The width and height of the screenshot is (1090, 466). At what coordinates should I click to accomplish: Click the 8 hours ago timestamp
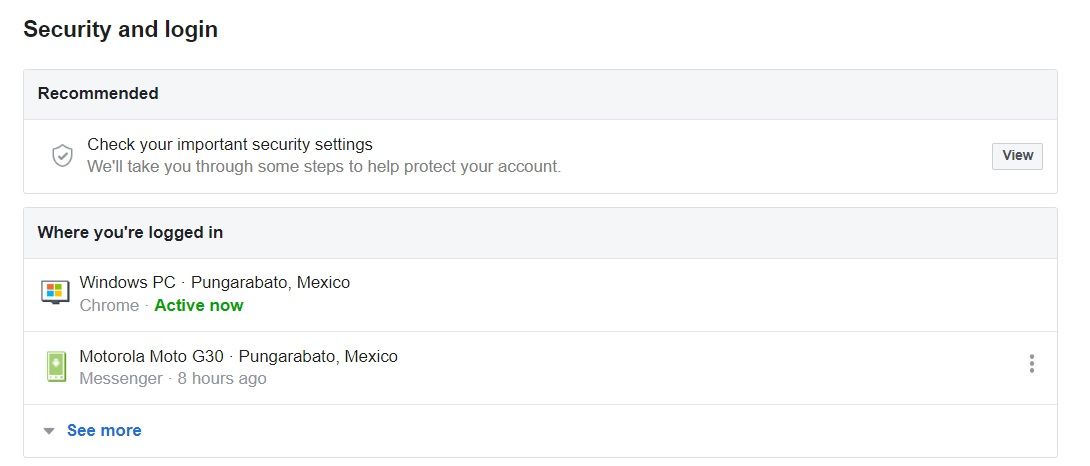click(222, 379)
